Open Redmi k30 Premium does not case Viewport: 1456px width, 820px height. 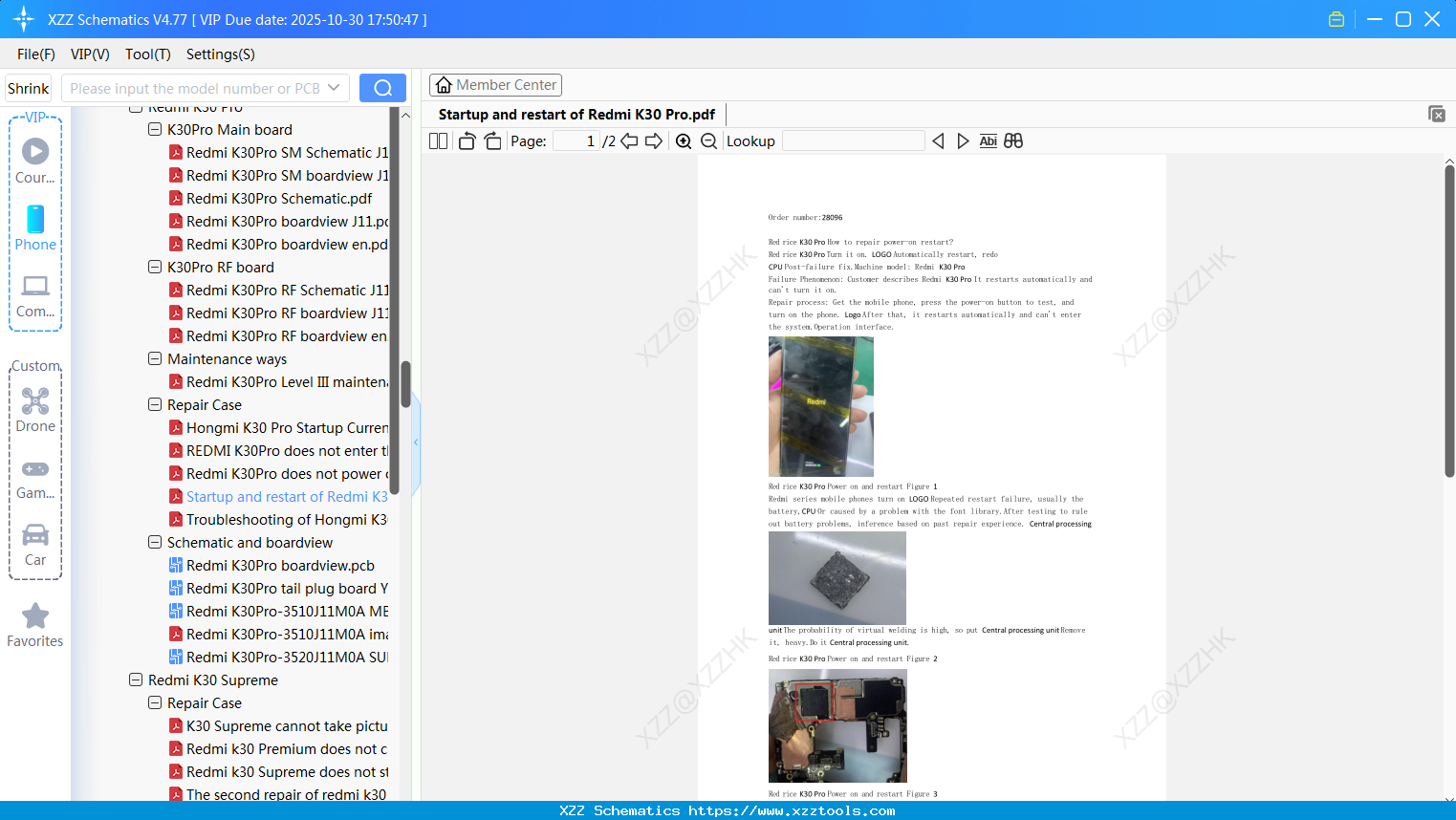287,749
